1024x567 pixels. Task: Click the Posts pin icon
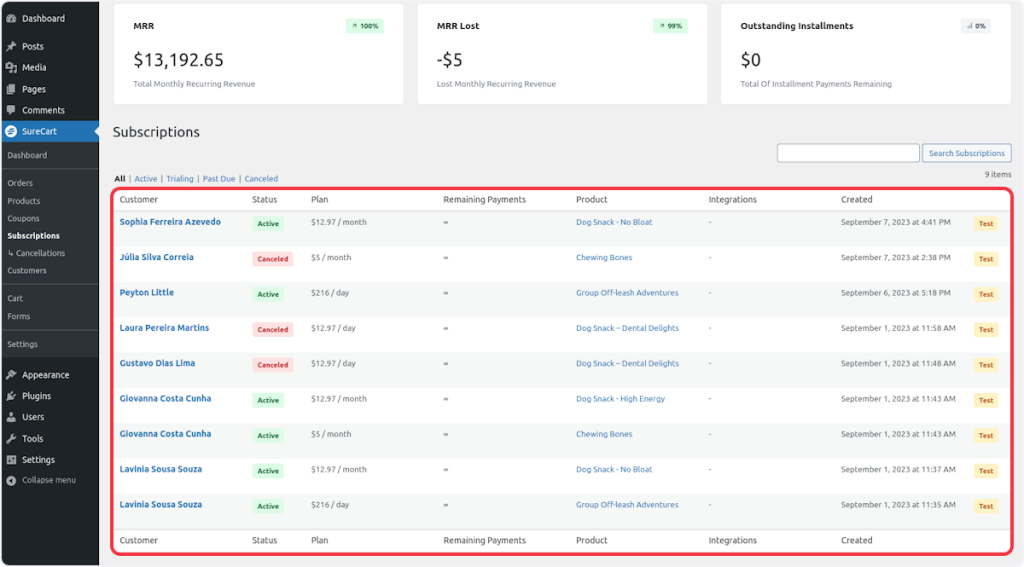(11, 46)
